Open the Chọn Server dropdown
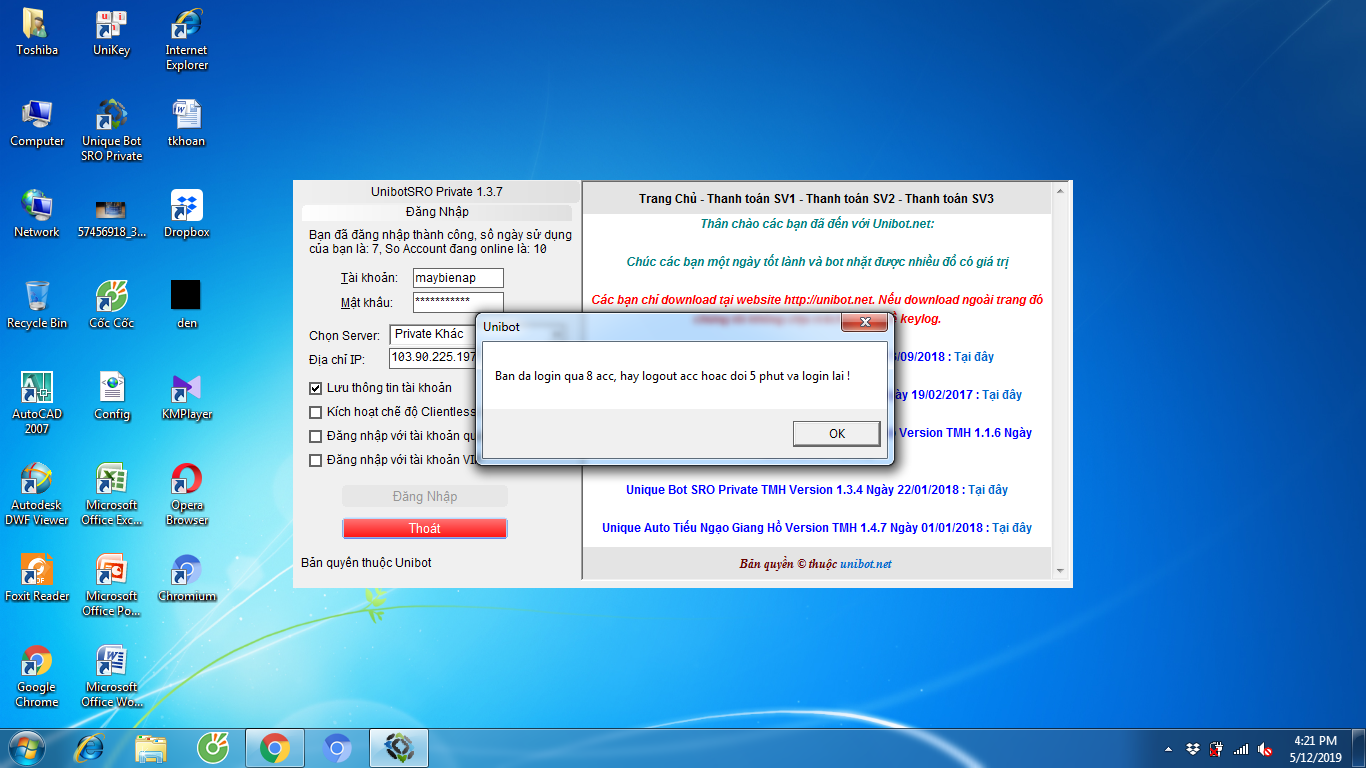The width and height of the screenshot is (1366, 768). 433,334
